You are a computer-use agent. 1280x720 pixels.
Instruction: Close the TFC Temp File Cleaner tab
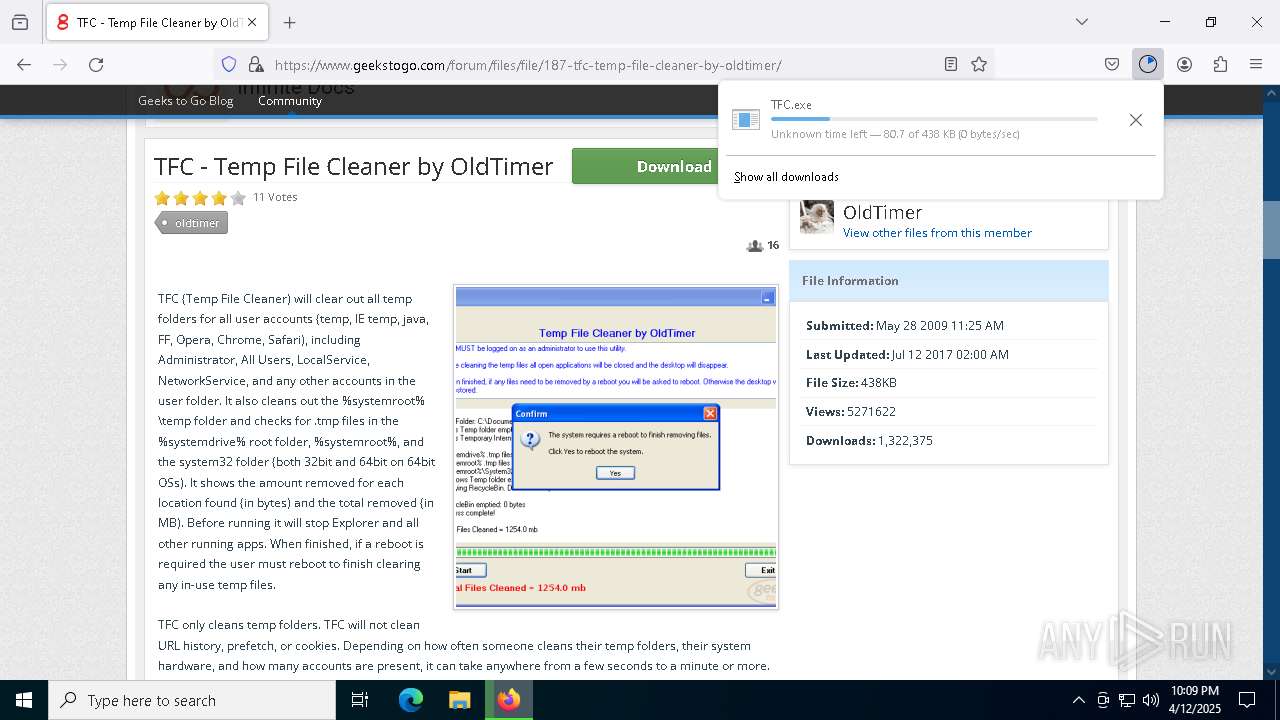point(252,22)
